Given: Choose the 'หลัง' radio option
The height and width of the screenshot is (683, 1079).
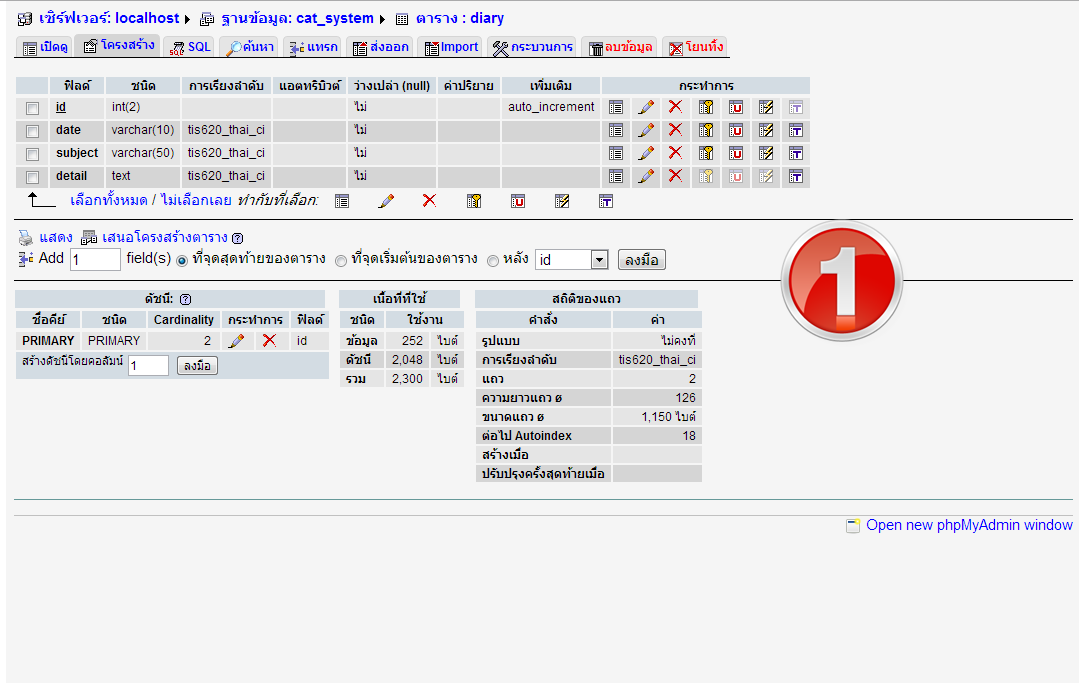Looking at the screenshot, I should pyautogui.click(x=493, y=261).
